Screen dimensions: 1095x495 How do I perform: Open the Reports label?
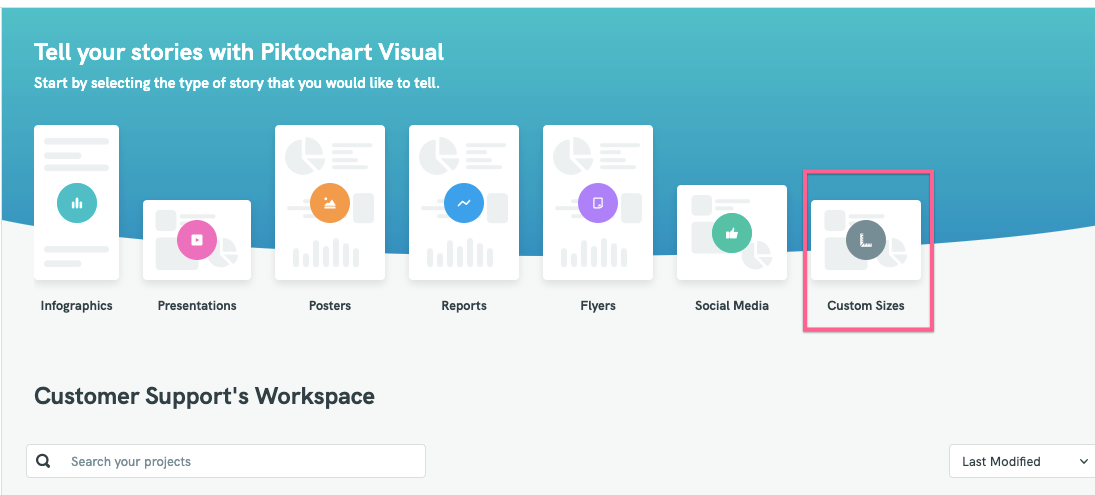click(x=464, y=306)
